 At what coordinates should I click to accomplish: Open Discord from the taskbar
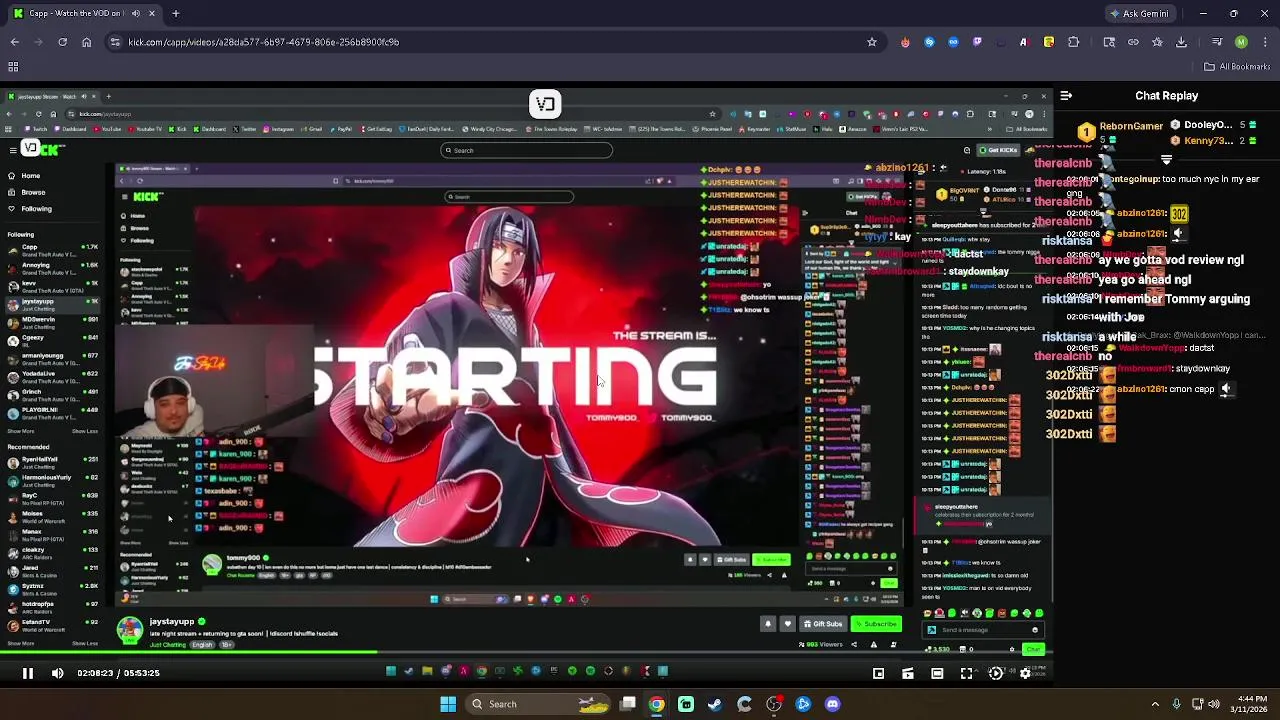833,704
